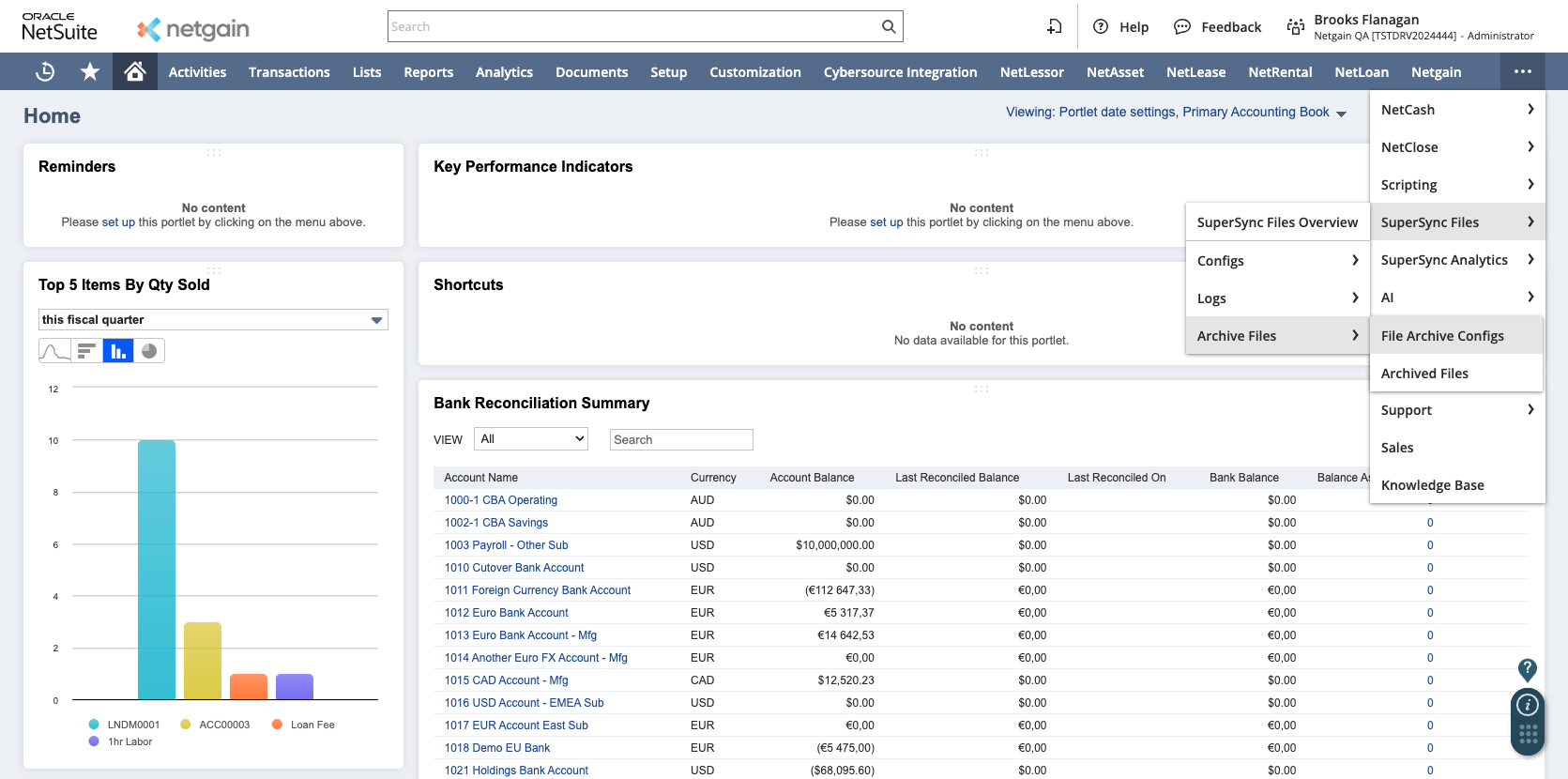The image size is (1568, 779).
Task: Click the search magnifier icon
Action: (888, 27)
